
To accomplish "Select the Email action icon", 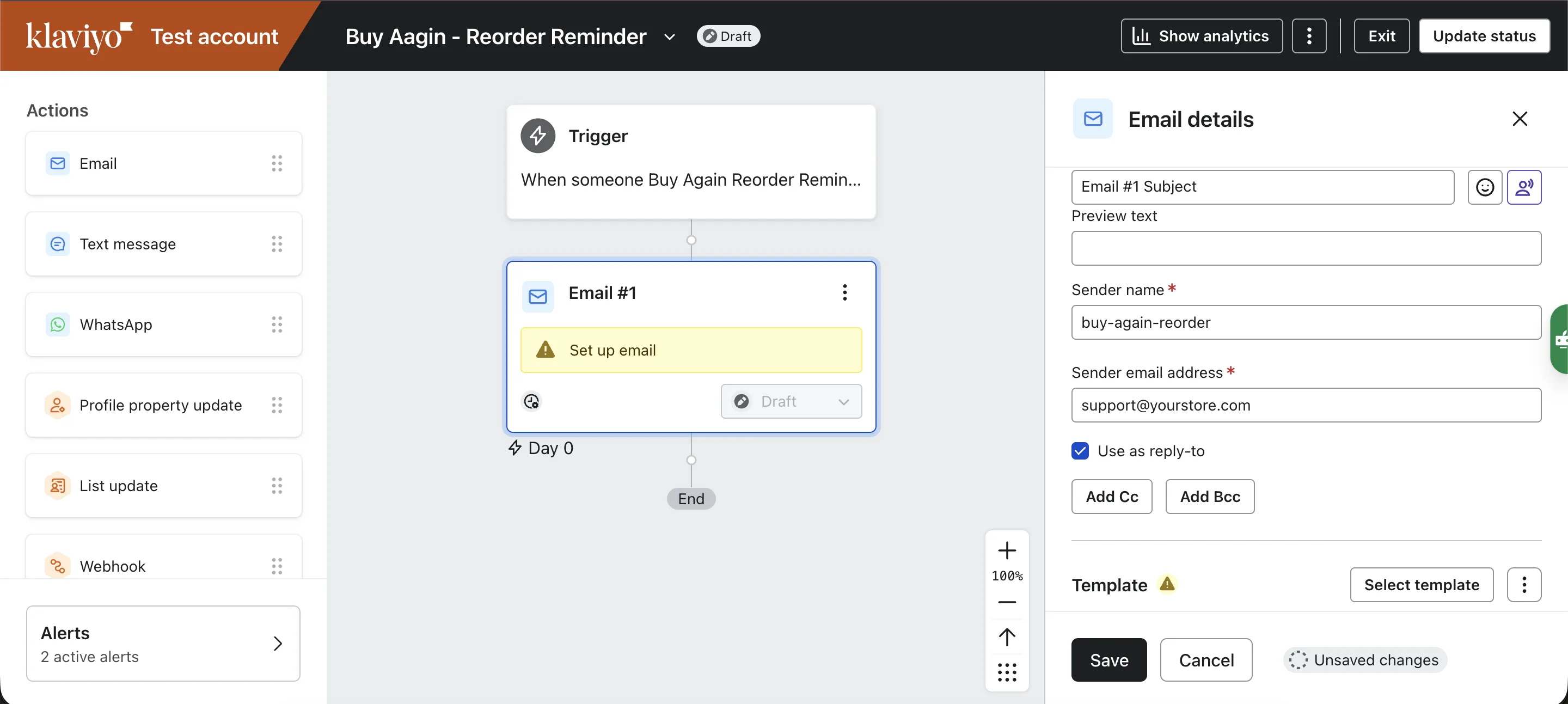I will pos(58,163).
